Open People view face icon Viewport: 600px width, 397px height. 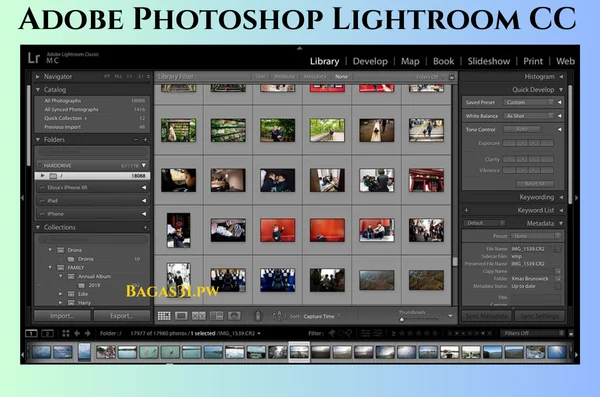coord(234,316)
